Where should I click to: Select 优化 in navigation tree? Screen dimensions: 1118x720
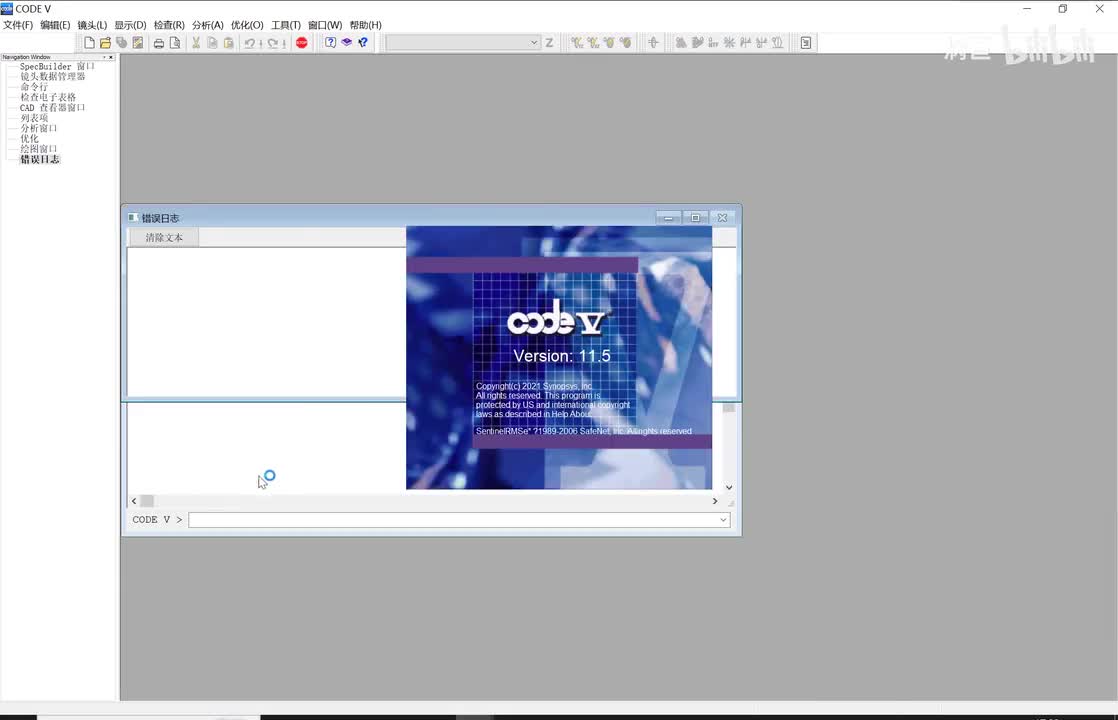pos(29,138)
